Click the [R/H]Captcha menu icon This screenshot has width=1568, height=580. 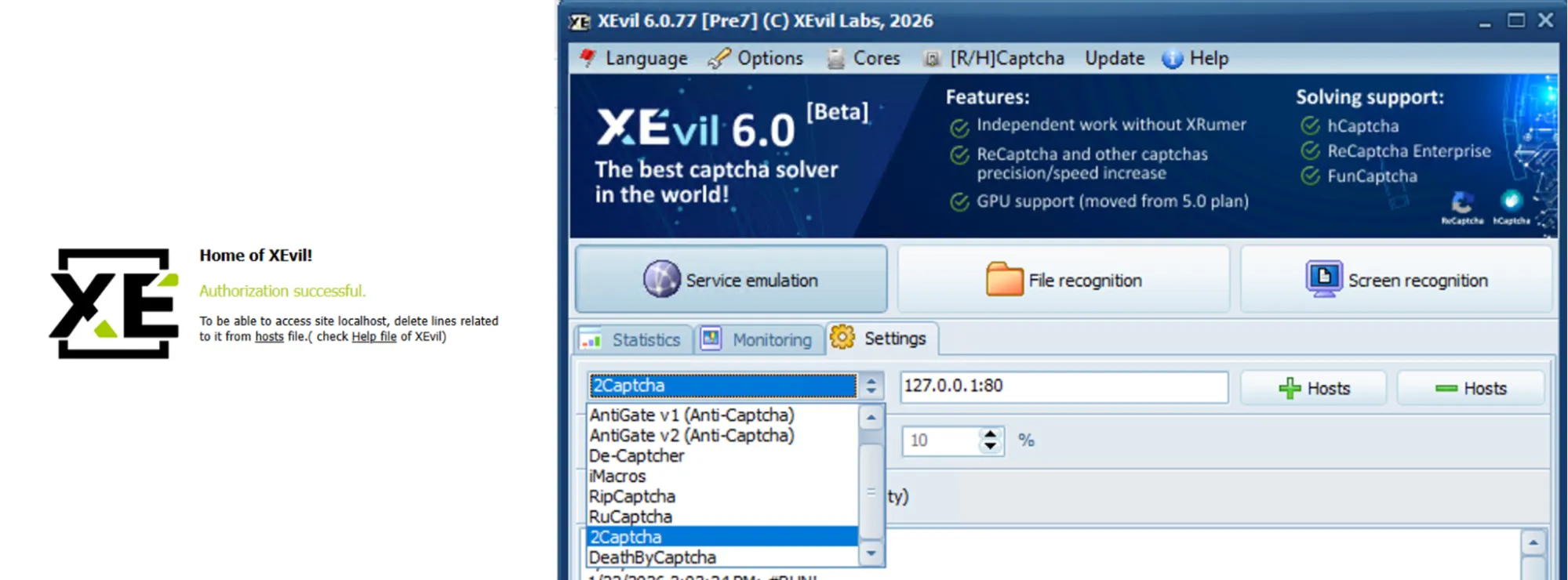(x=931, y=60)
